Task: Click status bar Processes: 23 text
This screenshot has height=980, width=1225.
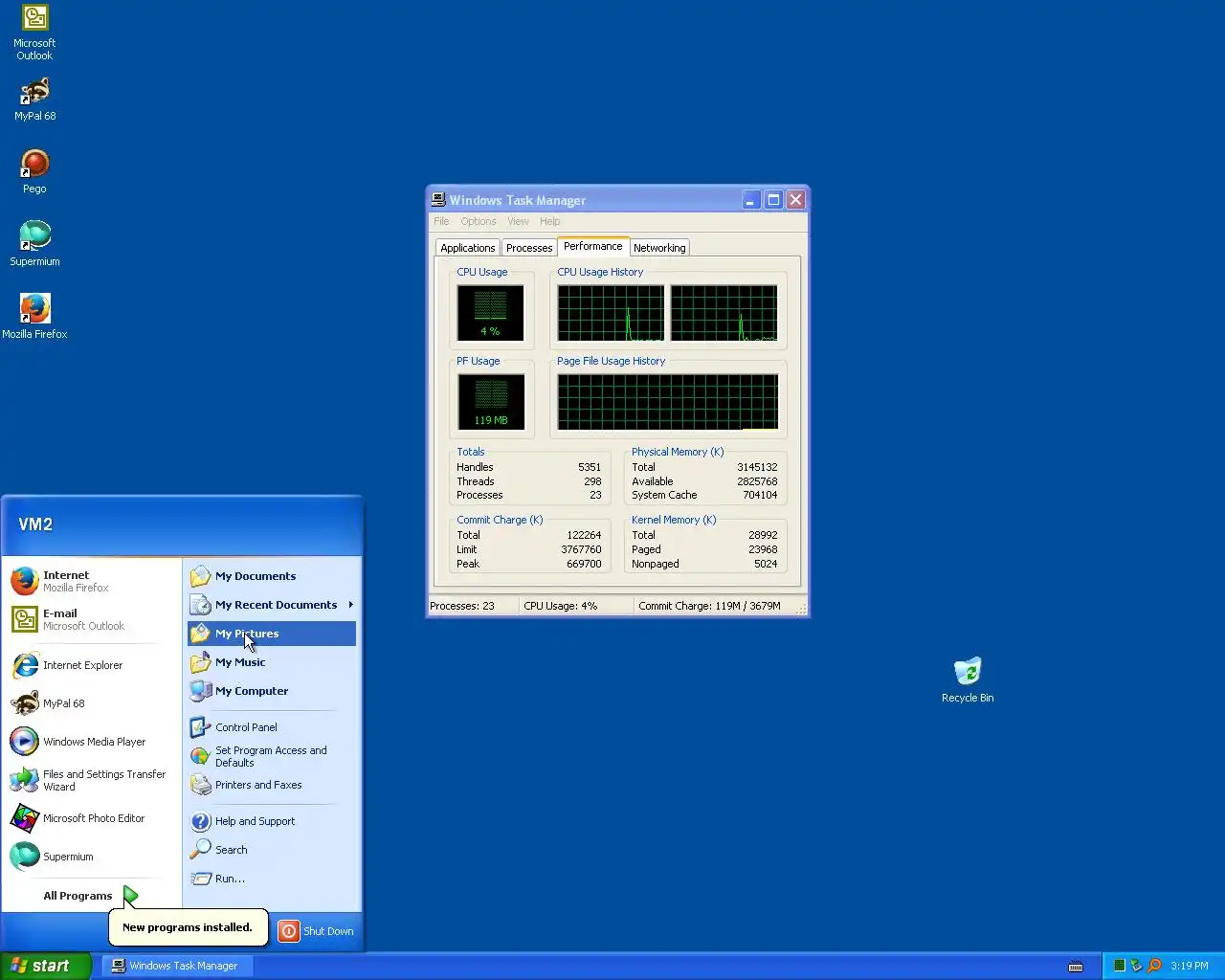Action: coord(462,606)
